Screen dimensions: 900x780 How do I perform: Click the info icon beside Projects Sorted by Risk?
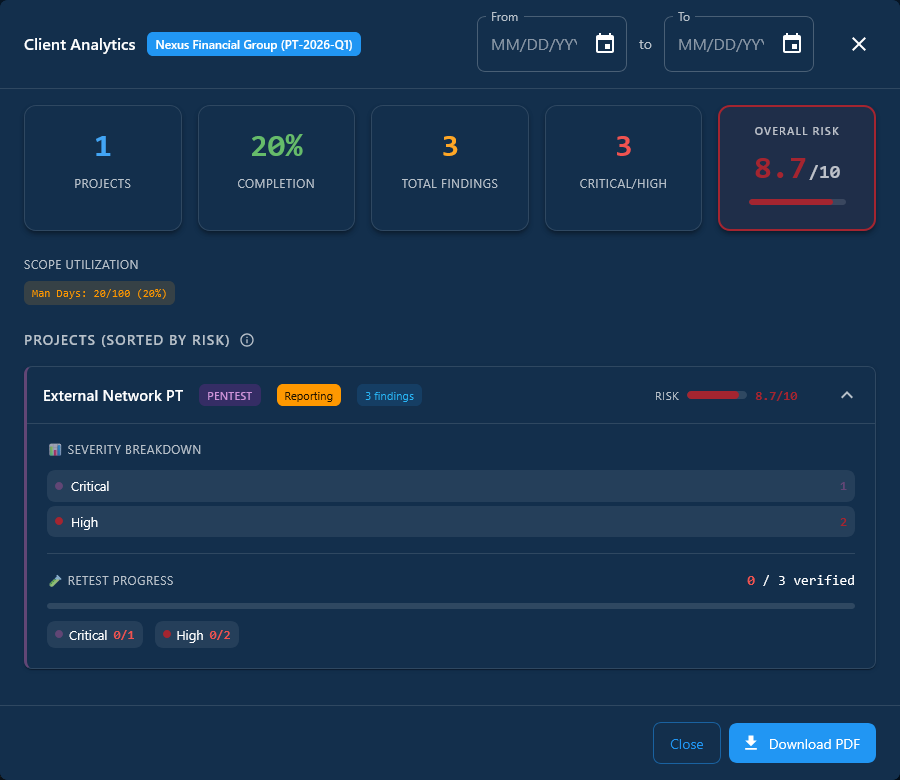(x=247, y=340)
